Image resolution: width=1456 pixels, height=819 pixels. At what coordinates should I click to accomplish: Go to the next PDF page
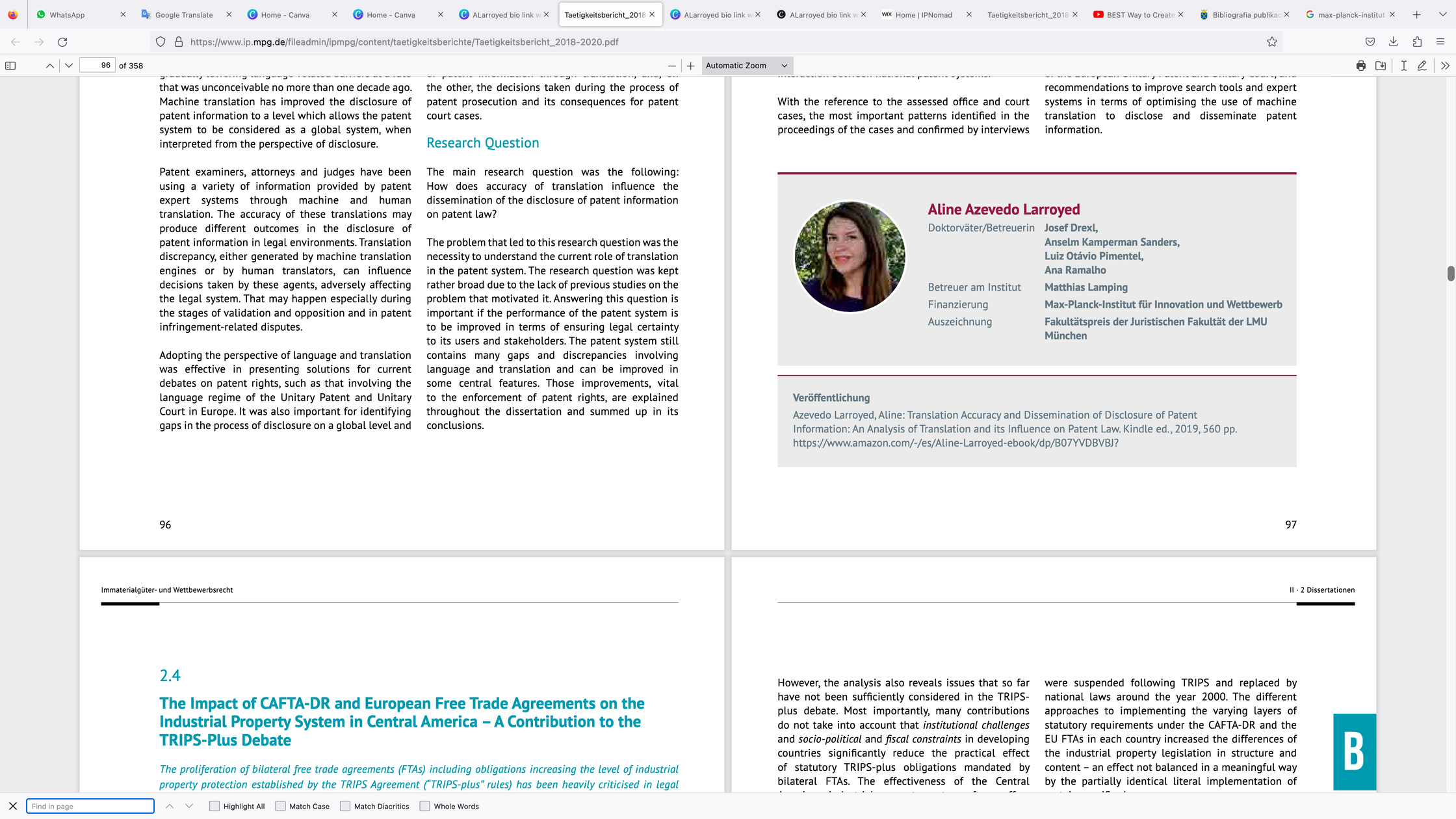(x=68, y=66)
